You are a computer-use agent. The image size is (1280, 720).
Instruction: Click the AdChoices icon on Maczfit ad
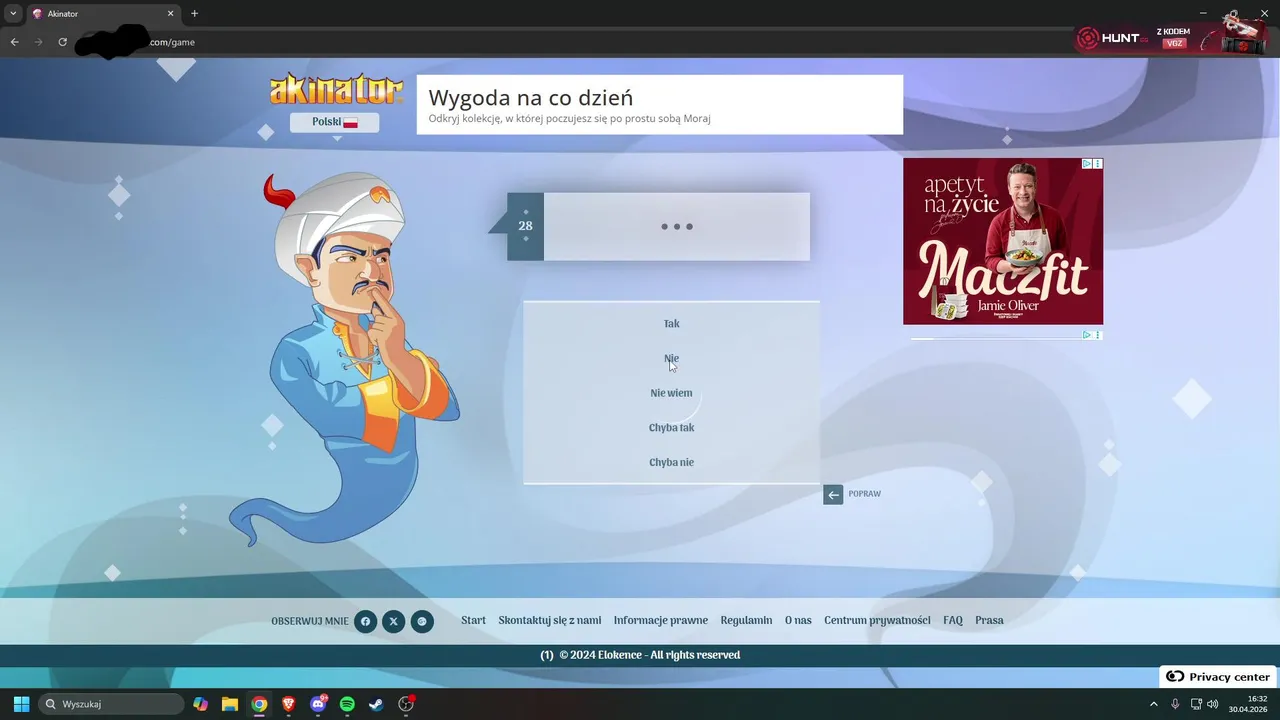click(x=1087, y=164)
